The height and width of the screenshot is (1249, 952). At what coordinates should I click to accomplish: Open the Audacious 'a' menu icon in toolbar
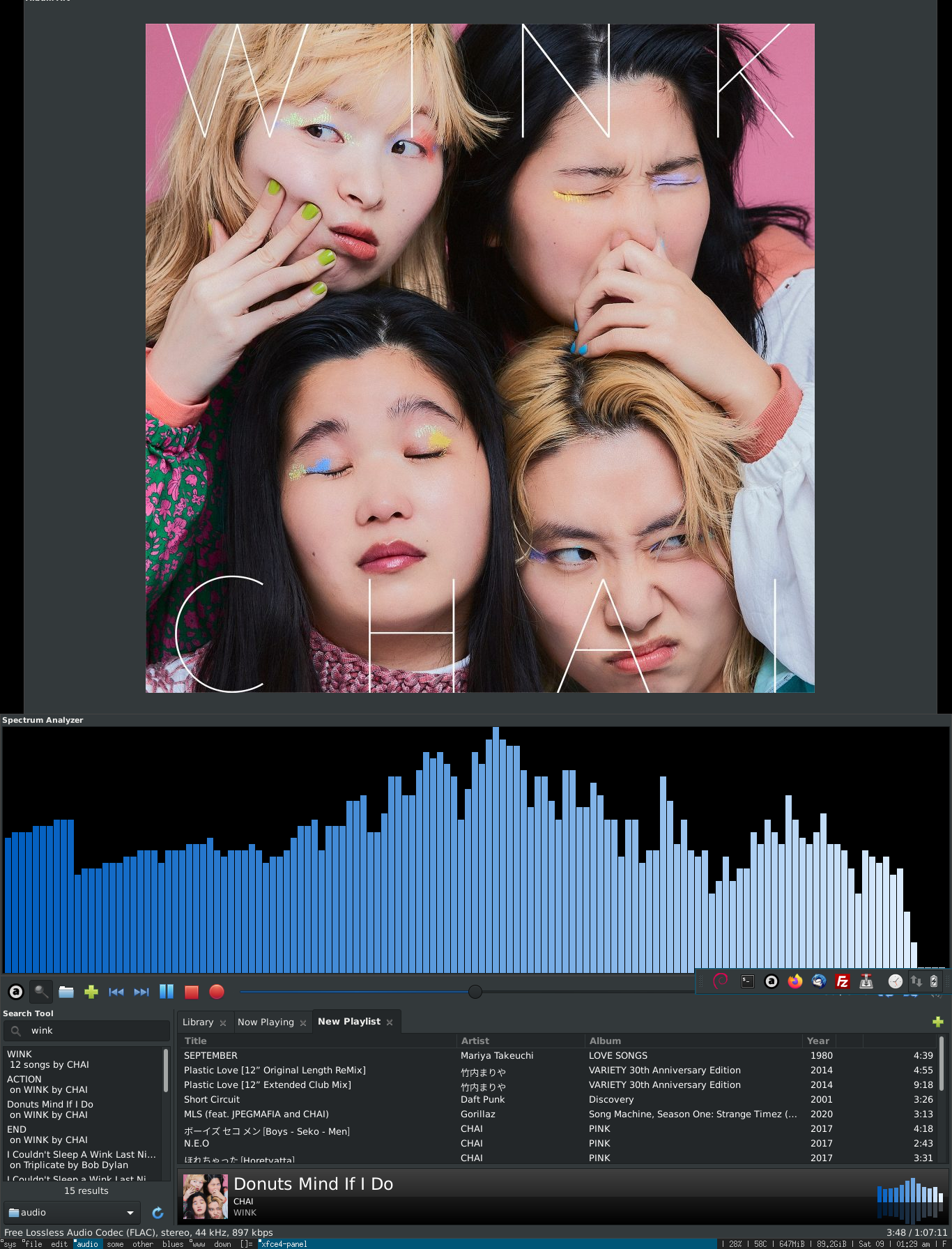(15, 991)
